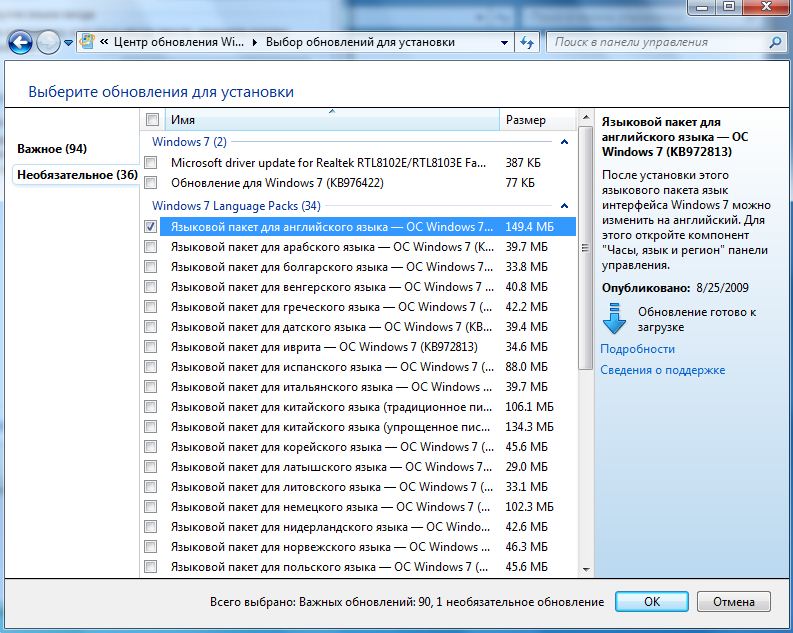Screen dimensions: 793x633
Task: Go back with the blue Back arrow
Action: (20, 43)
